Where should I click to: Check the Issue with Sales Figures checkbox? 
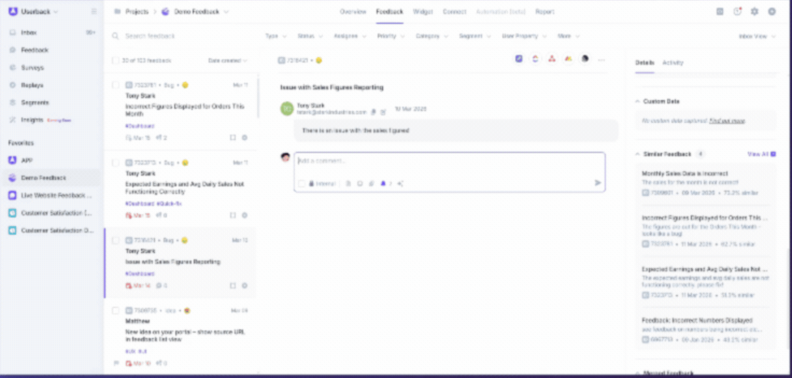(x=116, y=241)
